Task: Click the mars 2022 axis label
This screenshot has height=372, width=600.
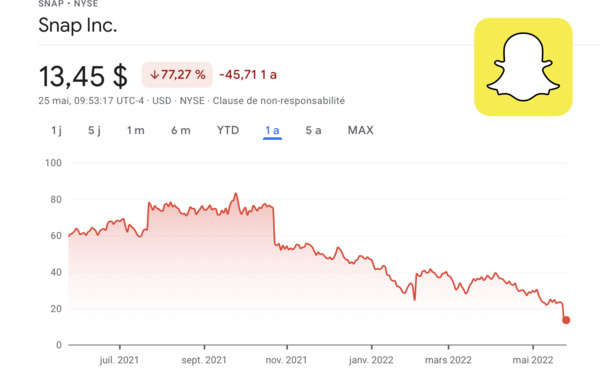Action: pos(448,360)
